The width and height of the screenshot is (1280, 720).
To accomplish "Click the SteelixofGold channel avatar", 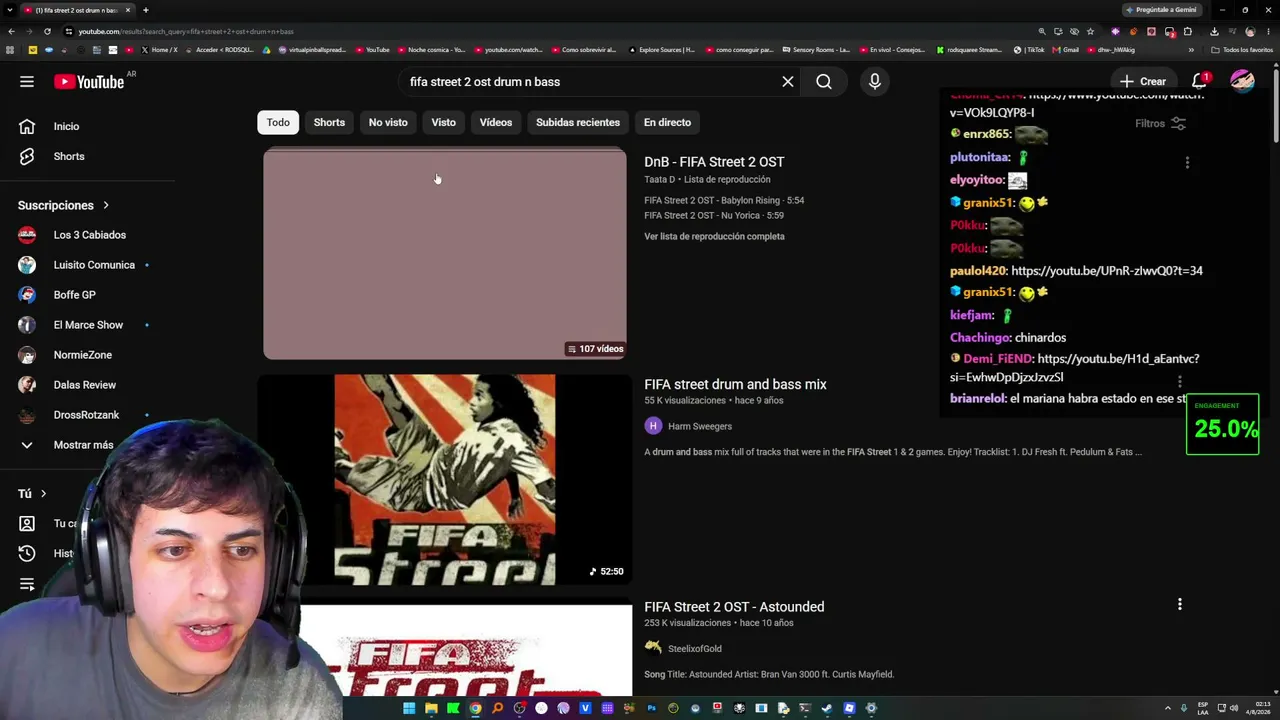I will (653, 648).
